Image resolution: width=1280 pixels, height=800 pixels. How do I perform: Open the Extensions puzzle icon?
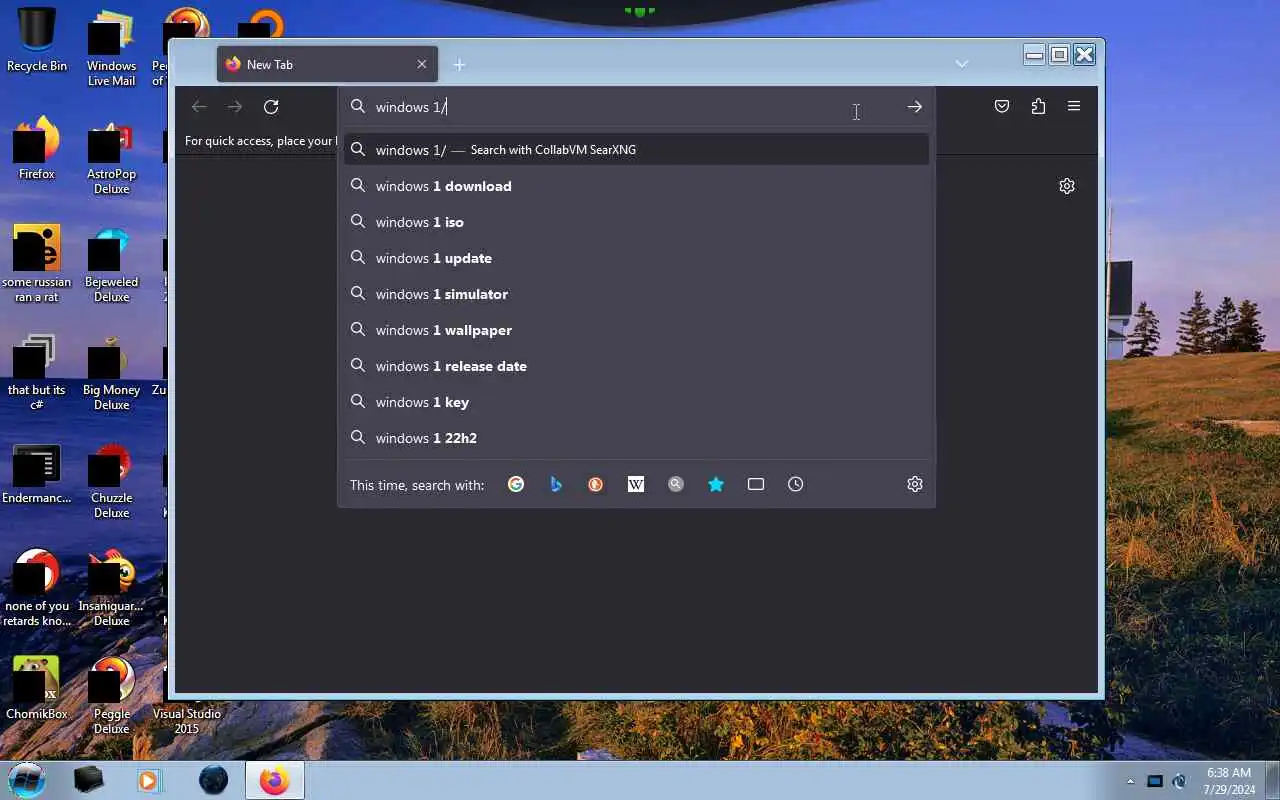tap(1038, 106)
